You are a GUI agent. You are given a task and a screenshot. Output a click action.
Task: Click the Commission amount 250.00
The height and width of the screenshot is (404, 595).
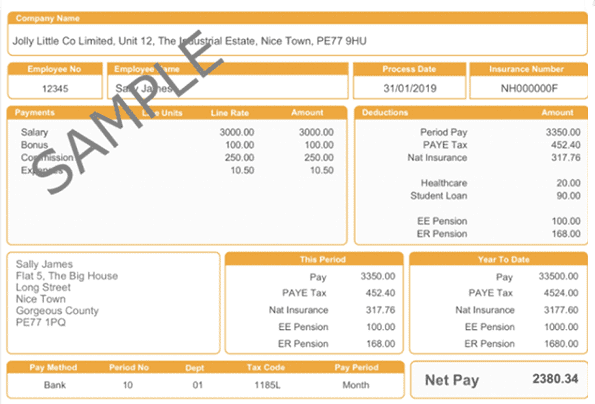pyautogui.click(x=319, y=157)
